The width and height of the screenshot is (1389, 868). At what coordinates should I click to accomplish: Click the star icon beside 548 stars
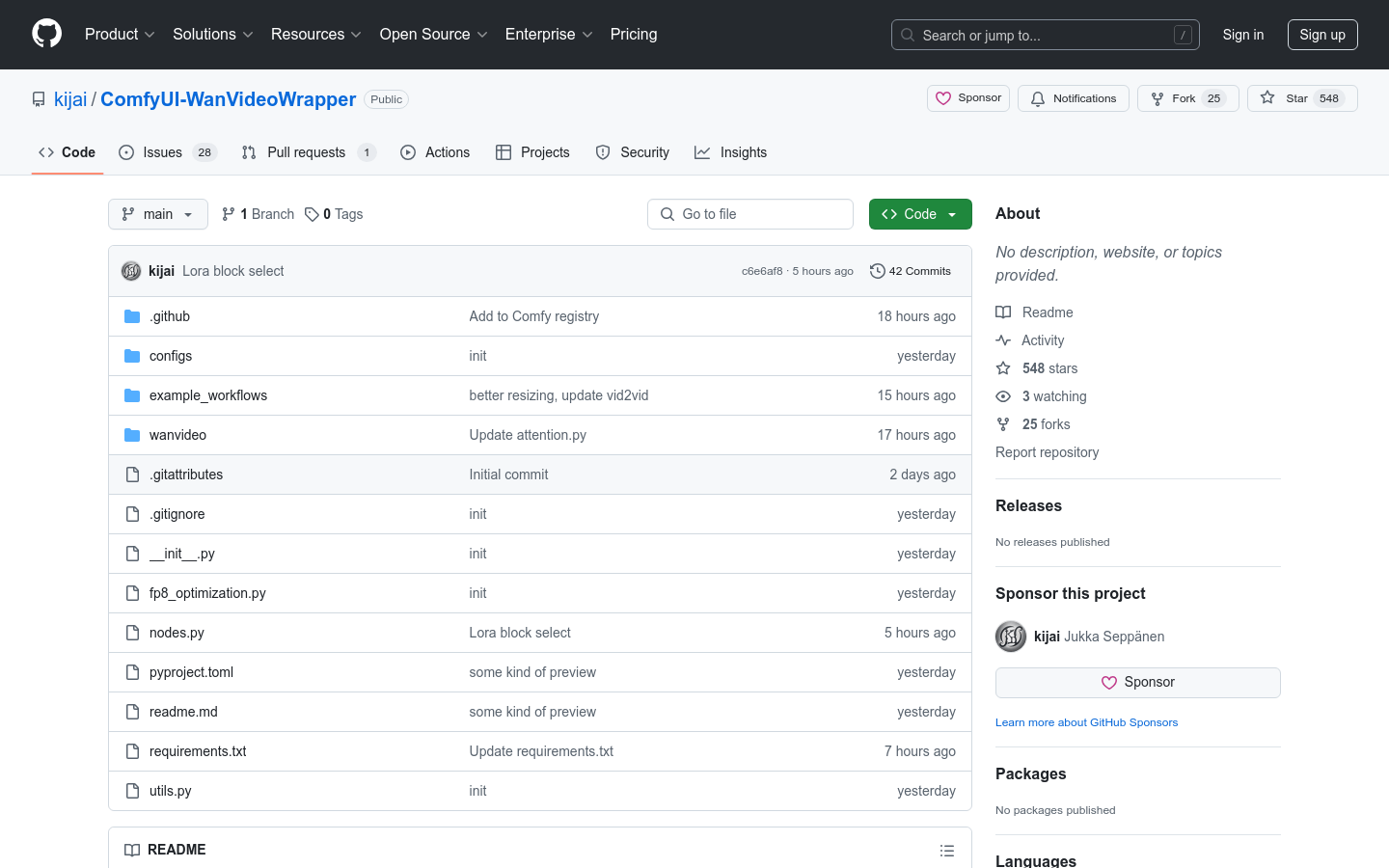(1003, 368)
